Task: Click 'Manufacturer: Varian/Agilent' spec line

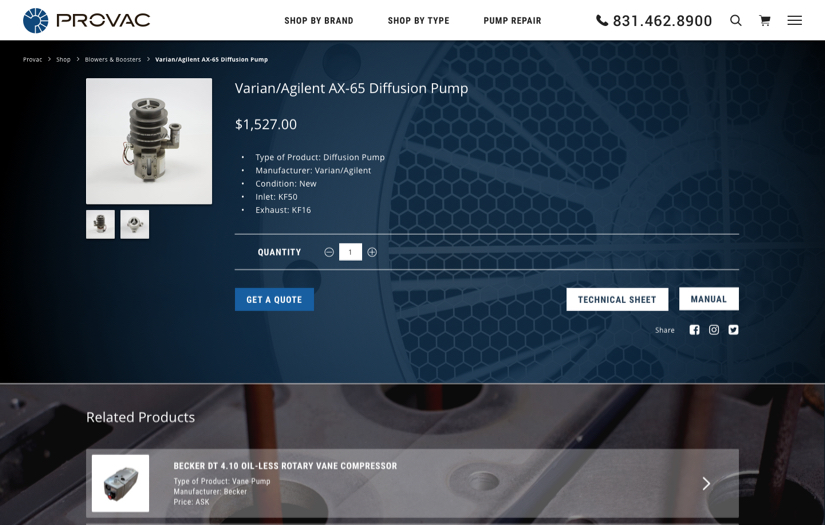Action: click(x=313, y=170)
